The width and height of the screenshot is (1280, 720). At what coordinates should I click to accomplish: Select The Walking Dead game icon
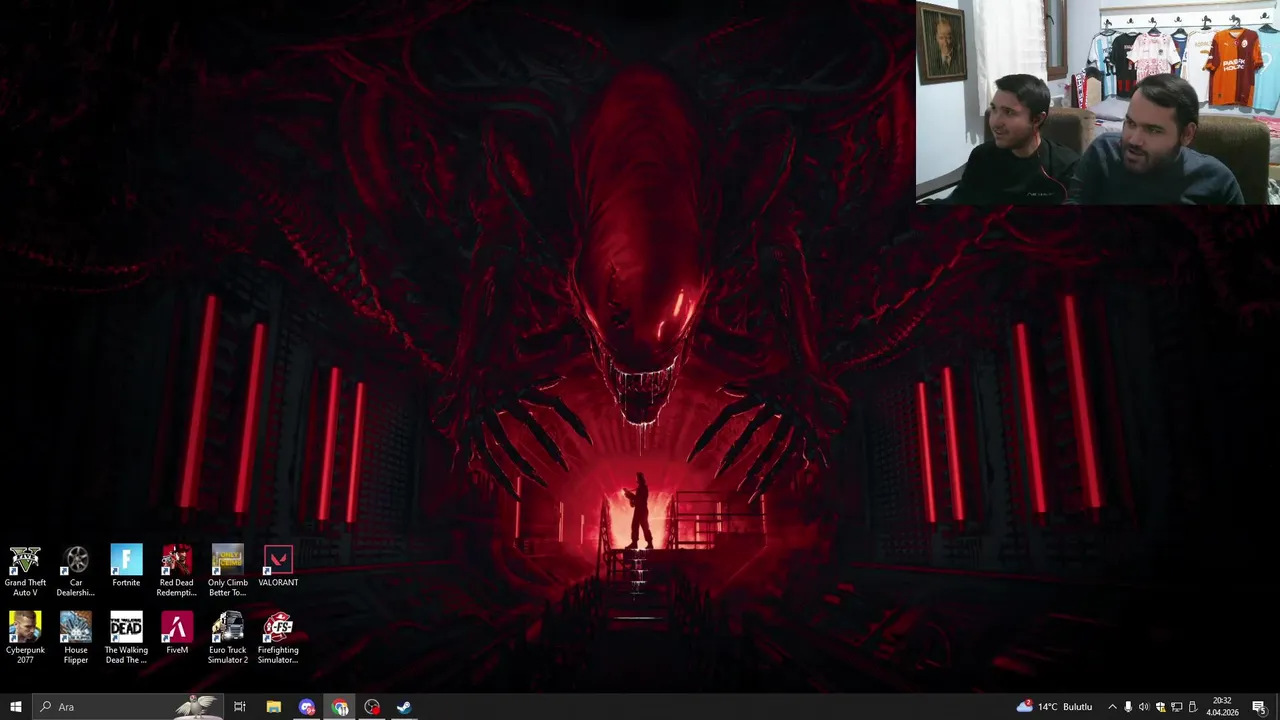click(x=126, y=638)
